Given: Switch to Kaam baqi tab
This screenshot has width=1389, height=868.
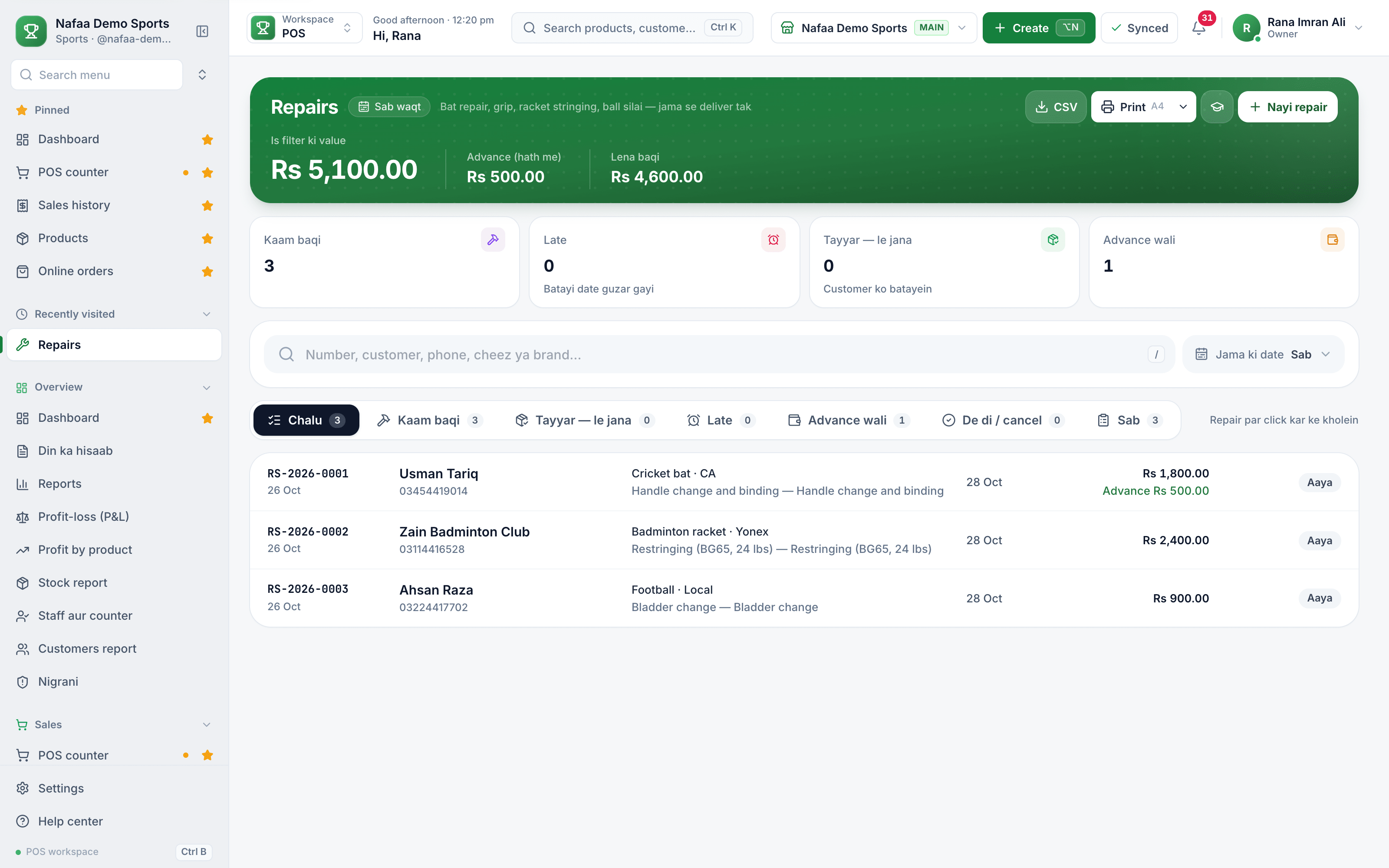Looking at the screenshot, I should pyautogui.click(x=430, y=420).
